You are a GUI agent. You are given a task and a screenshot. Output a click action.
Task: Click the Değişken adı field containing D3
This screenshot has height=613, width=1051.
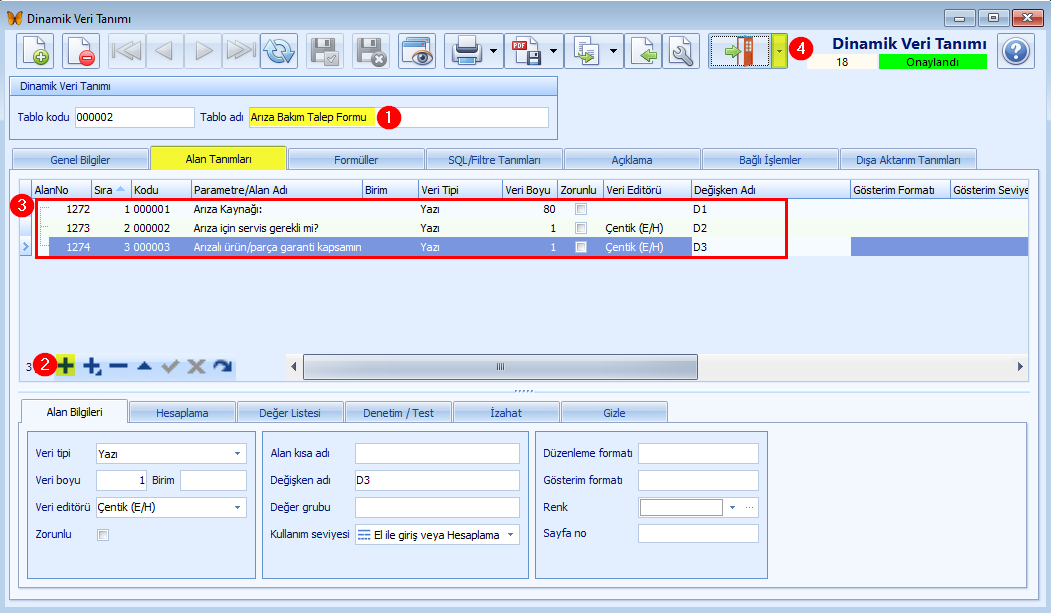tap(437, 480)
